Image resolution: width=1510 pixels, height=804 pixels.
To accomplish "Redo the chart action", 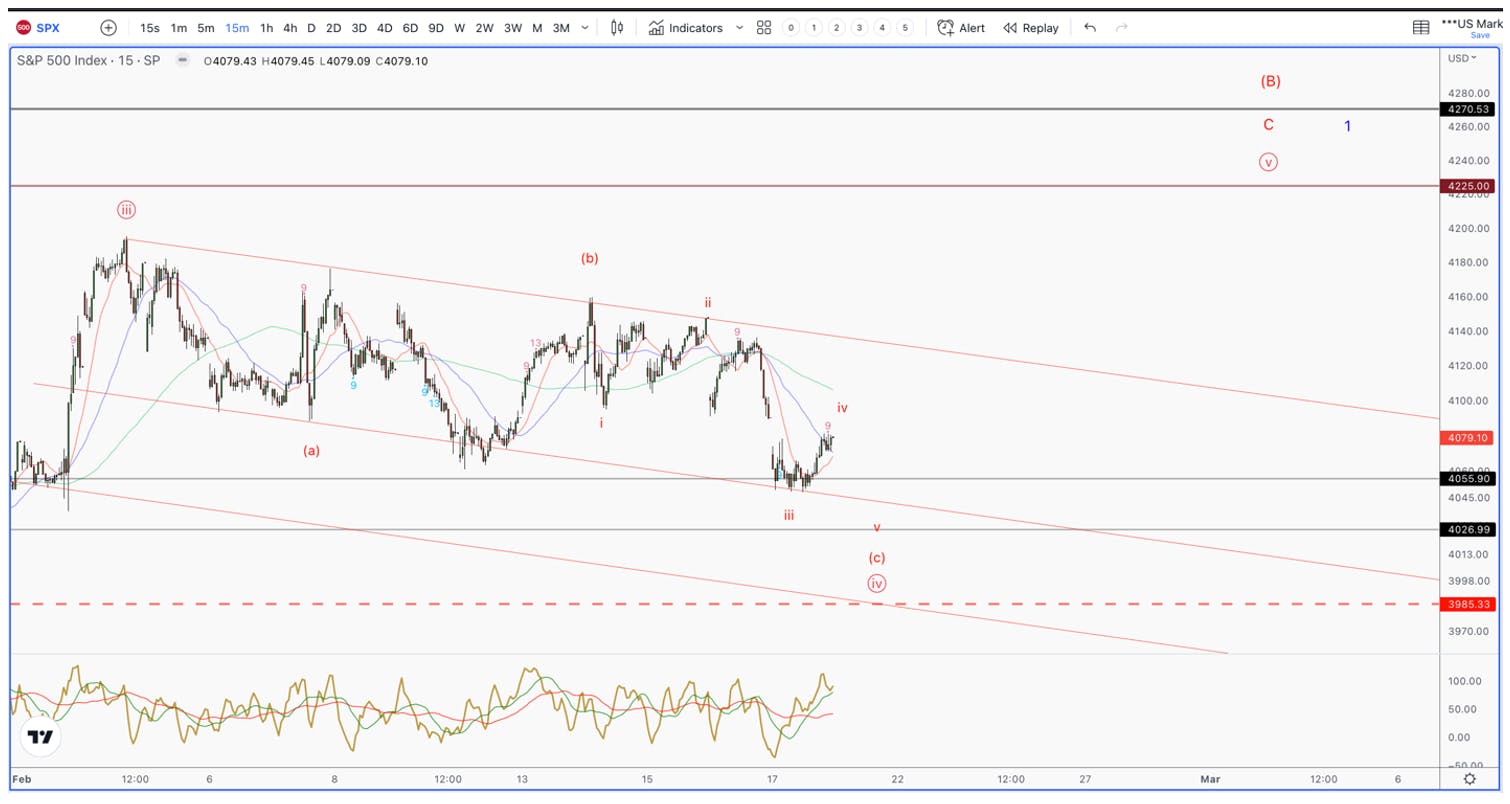I will (1122, 28).
